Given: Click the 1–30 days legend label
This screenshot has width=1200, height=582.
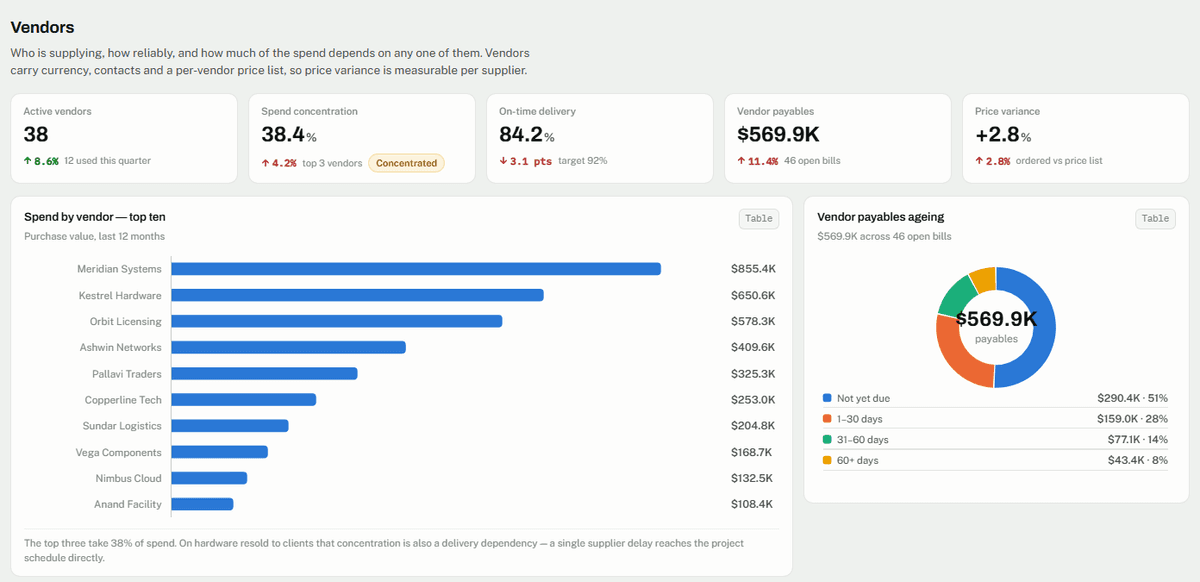Looking at the screenshot, I should coord(860,419).
